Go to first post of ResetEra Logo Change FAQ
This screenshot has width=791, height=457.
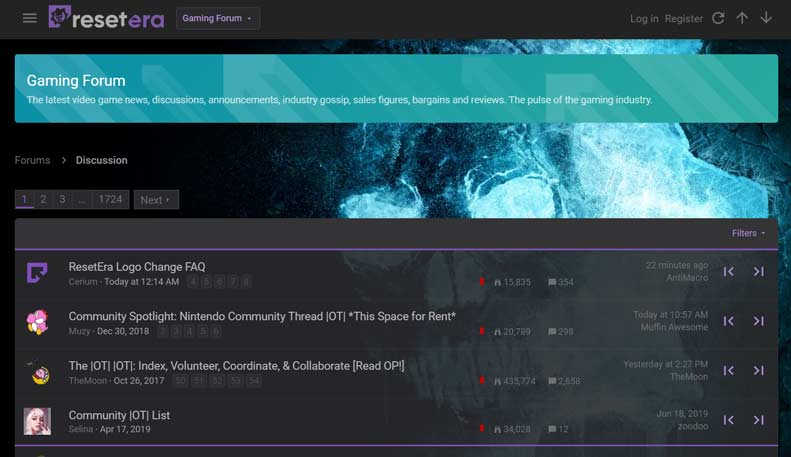pos(728,271)
